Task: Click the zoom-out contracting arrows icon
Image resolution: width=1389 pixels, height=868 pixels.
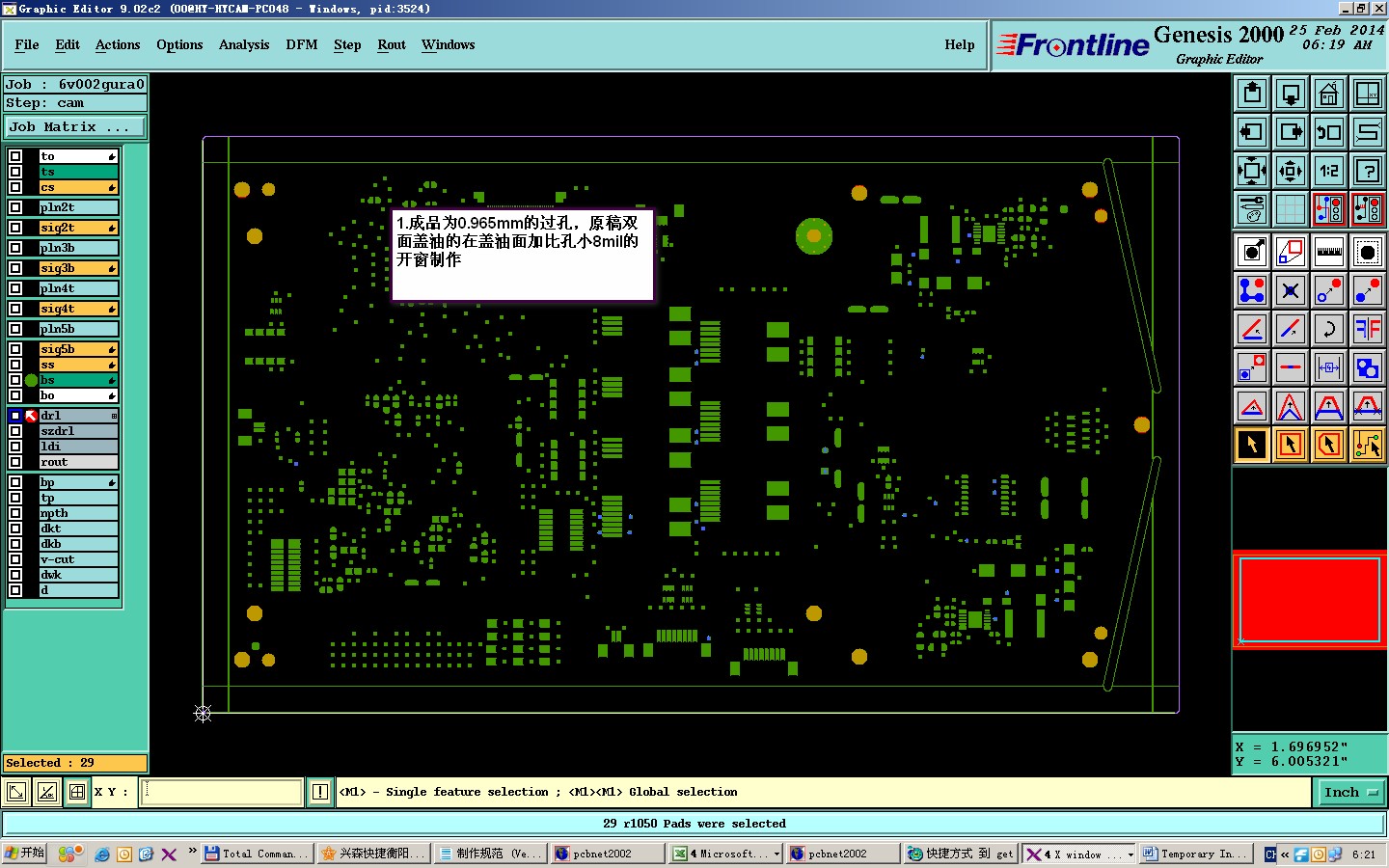Action: pyautogui.click(x=1291, y=171)
